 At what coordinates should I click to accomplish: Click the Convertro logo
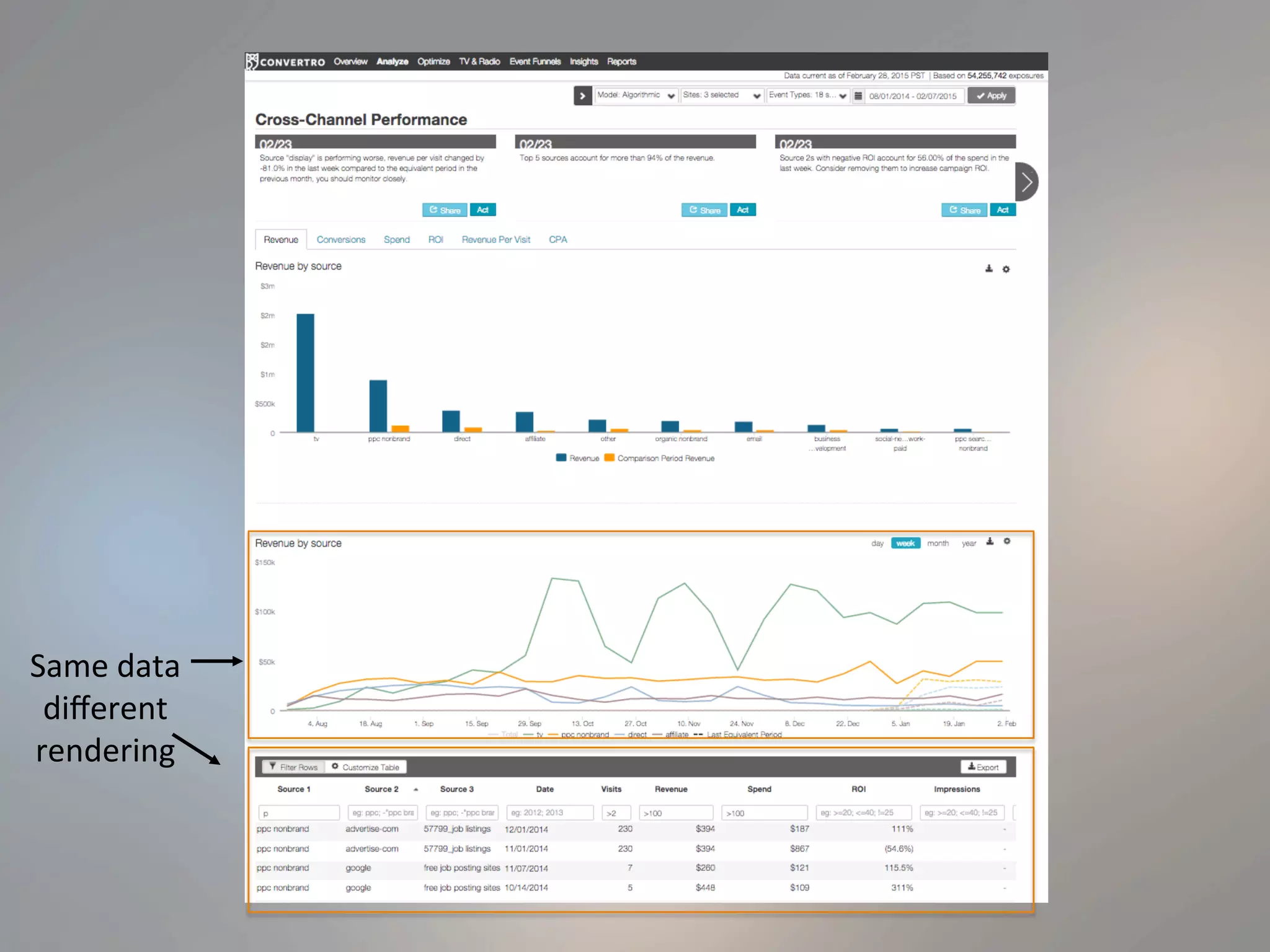point(286,62)
